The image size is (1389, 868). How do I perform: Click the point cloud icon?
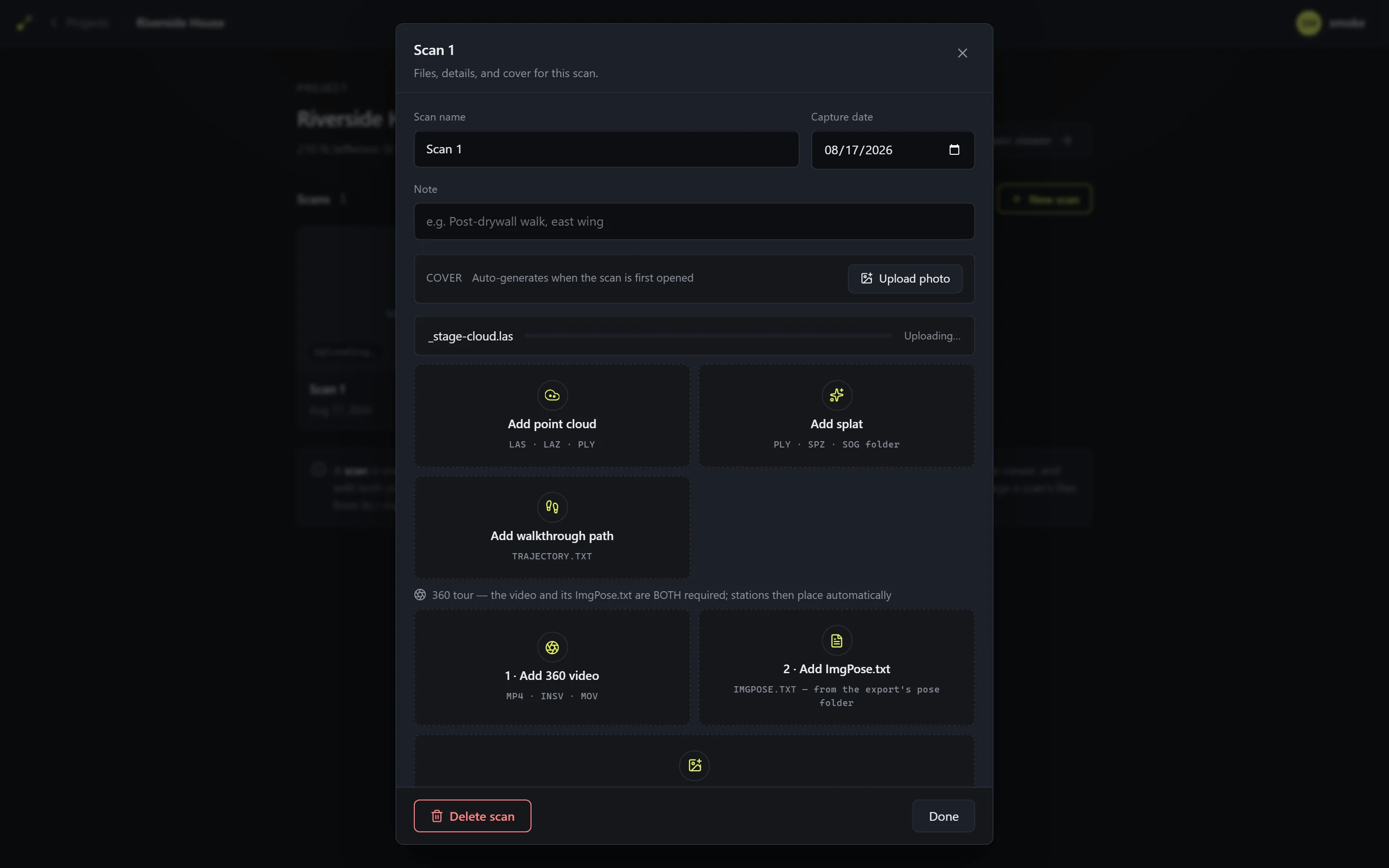[x=552, y=395]
